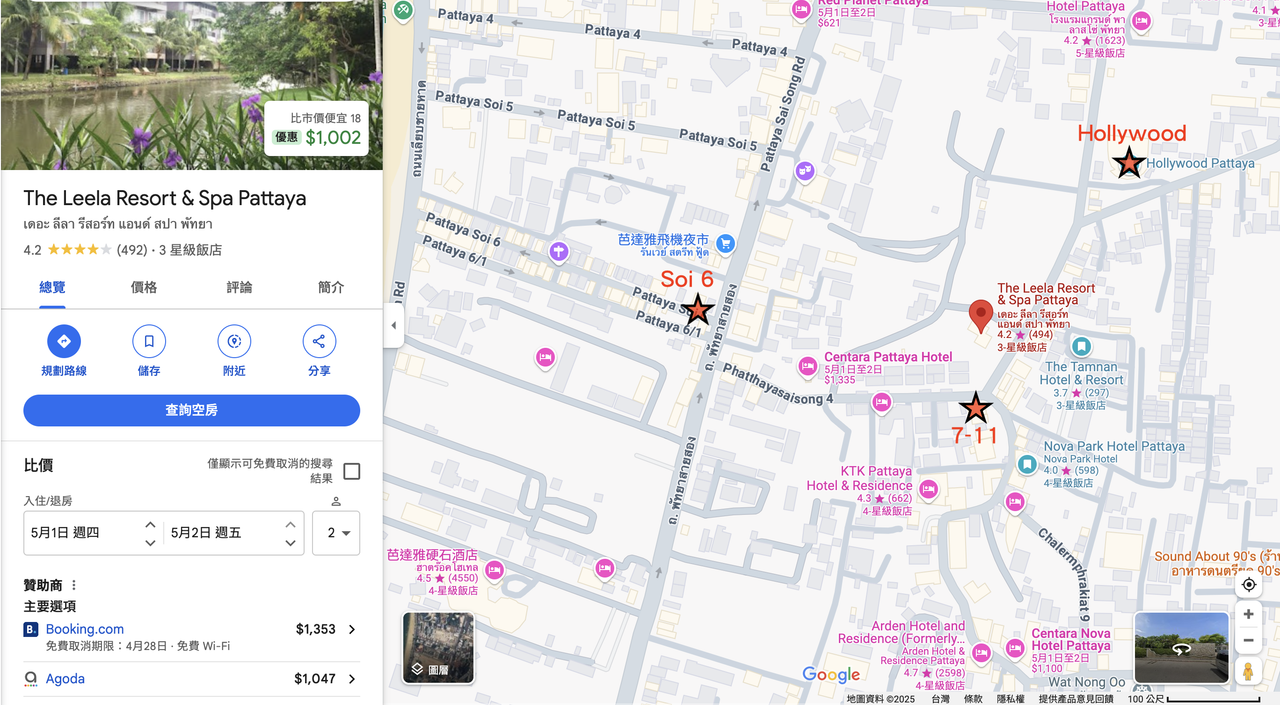
Task: Switch to the 價格 prices tab
Action: click(x=144, y=288)
